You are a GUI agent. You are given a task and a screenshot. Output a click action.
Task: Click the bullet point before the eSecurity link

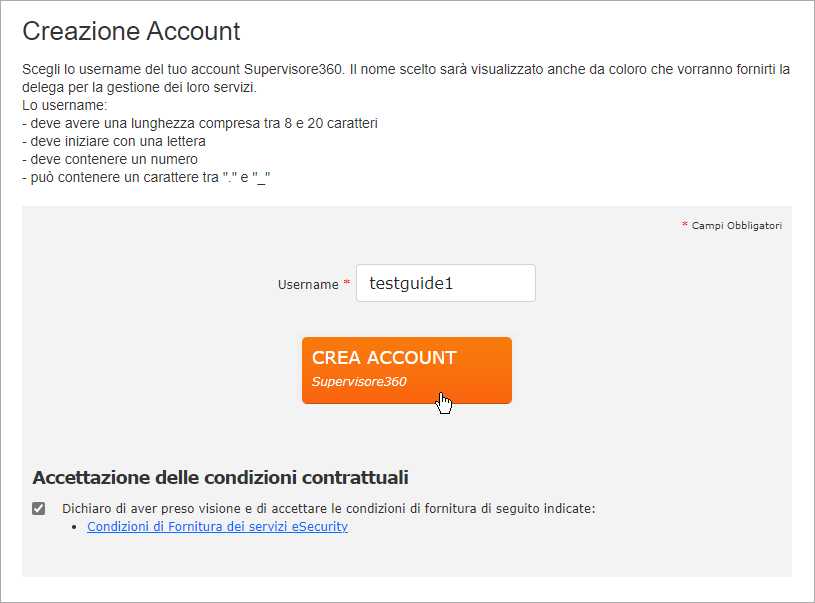coord(75,527)
